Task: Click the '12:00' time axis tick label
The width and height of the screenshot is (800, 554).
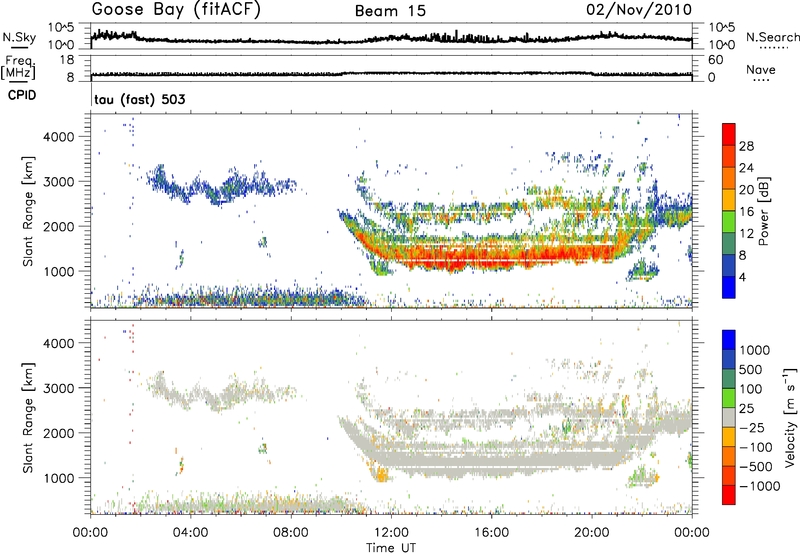Action: coord(391,533)
